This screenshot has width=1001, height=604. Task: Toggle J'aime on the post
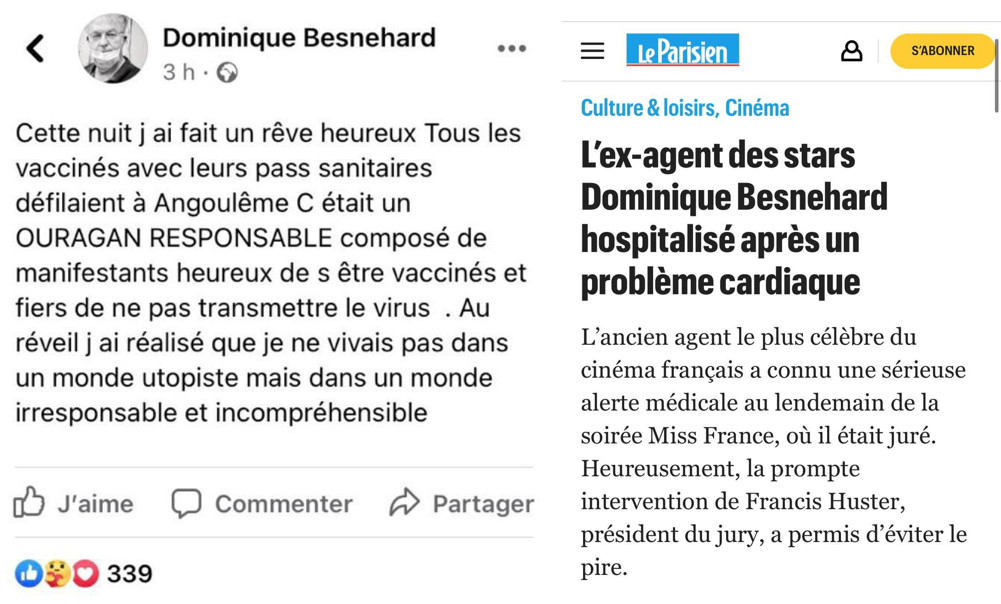click(74, 503)
